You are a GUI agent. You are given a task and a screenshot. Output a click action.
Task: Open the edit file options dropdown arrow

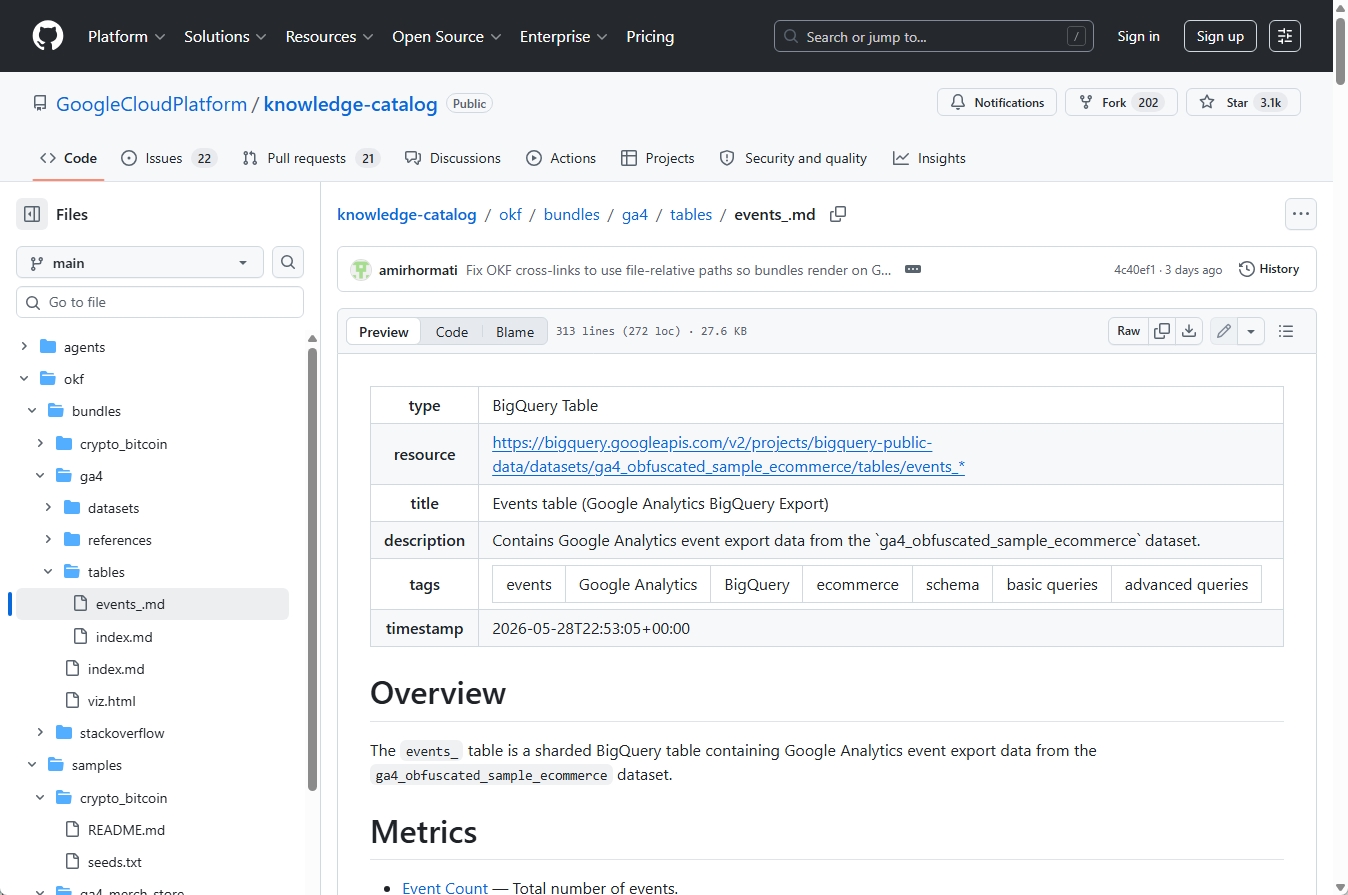(1251, 331)
